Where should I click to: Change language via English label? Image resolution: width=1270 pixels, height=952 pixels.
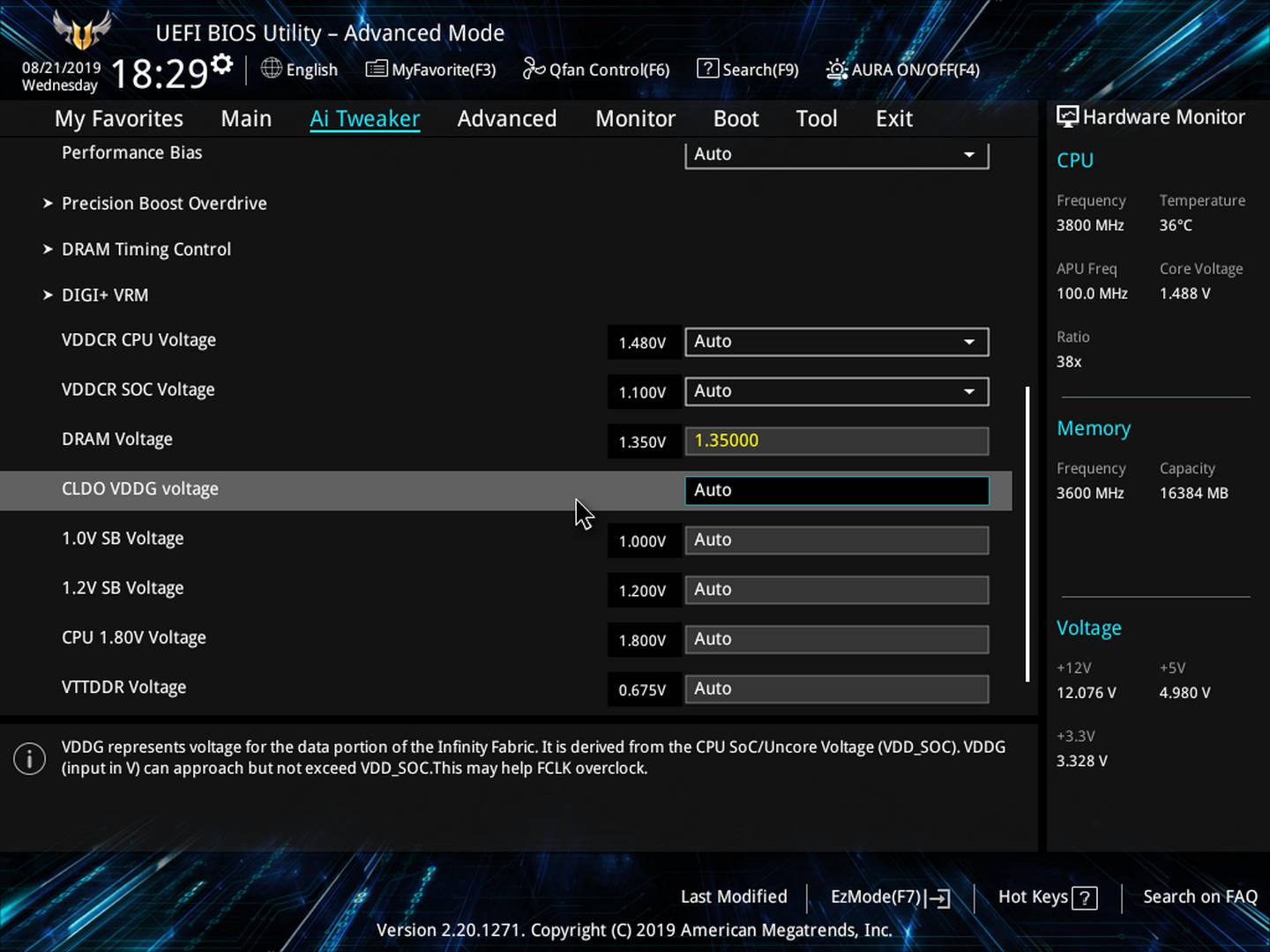click(312, 70)
